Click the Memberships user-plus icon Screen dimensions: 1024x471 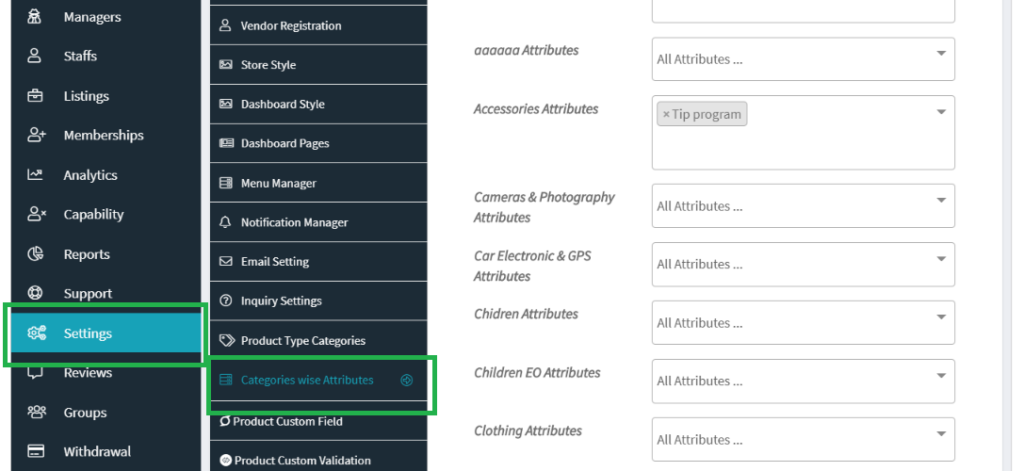(x=36, y=135)
